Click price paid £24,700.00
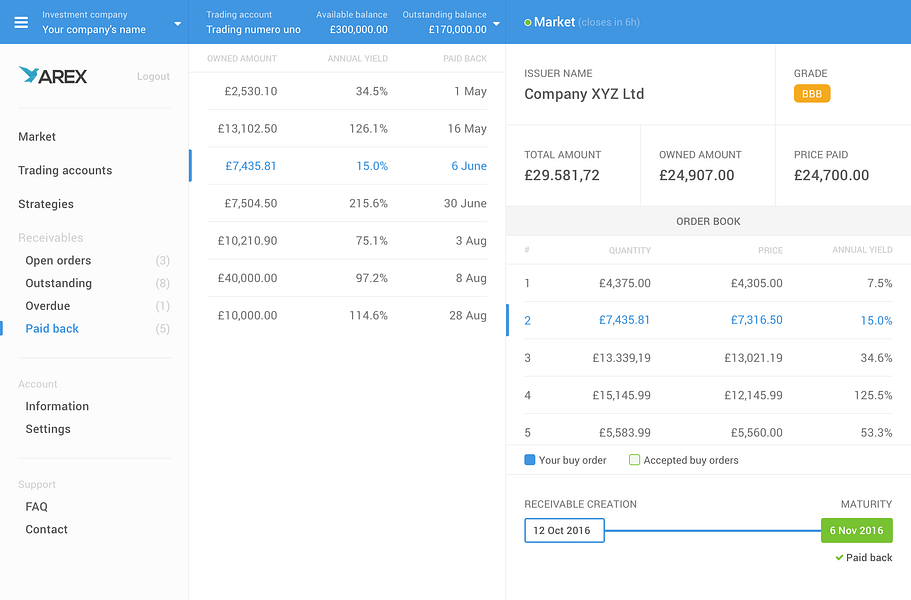The height and width of the screenshot is (600, 911). (x=831, y=175)
